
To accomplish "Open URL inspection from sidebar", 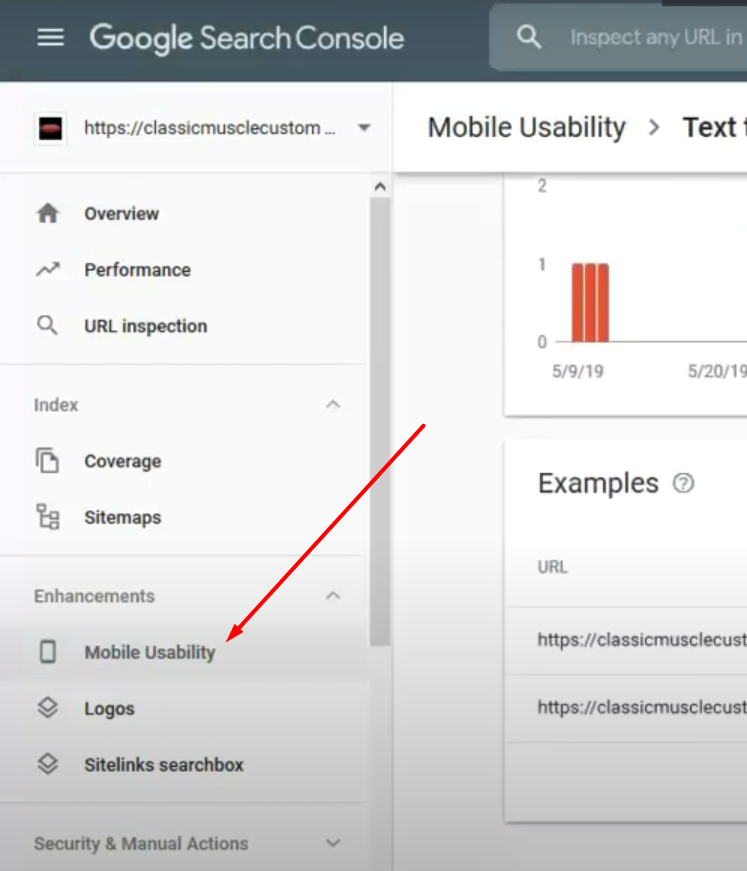I will pos(146,326).
